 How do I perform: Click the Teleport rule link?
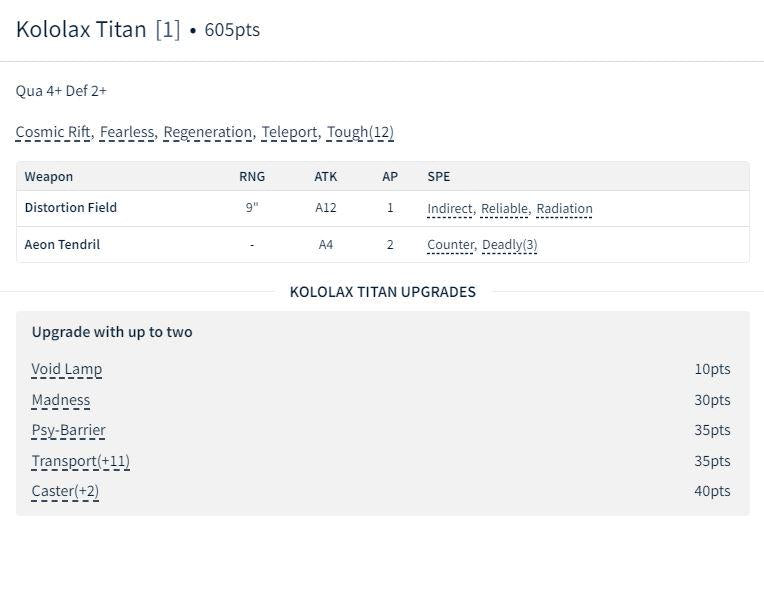[290, 132]
